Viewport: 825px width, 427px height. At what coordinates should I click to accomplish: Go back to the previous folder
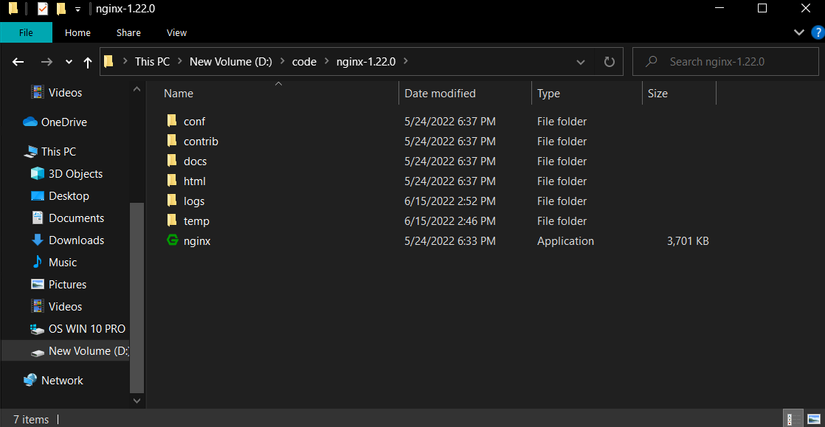coord(18,62)
